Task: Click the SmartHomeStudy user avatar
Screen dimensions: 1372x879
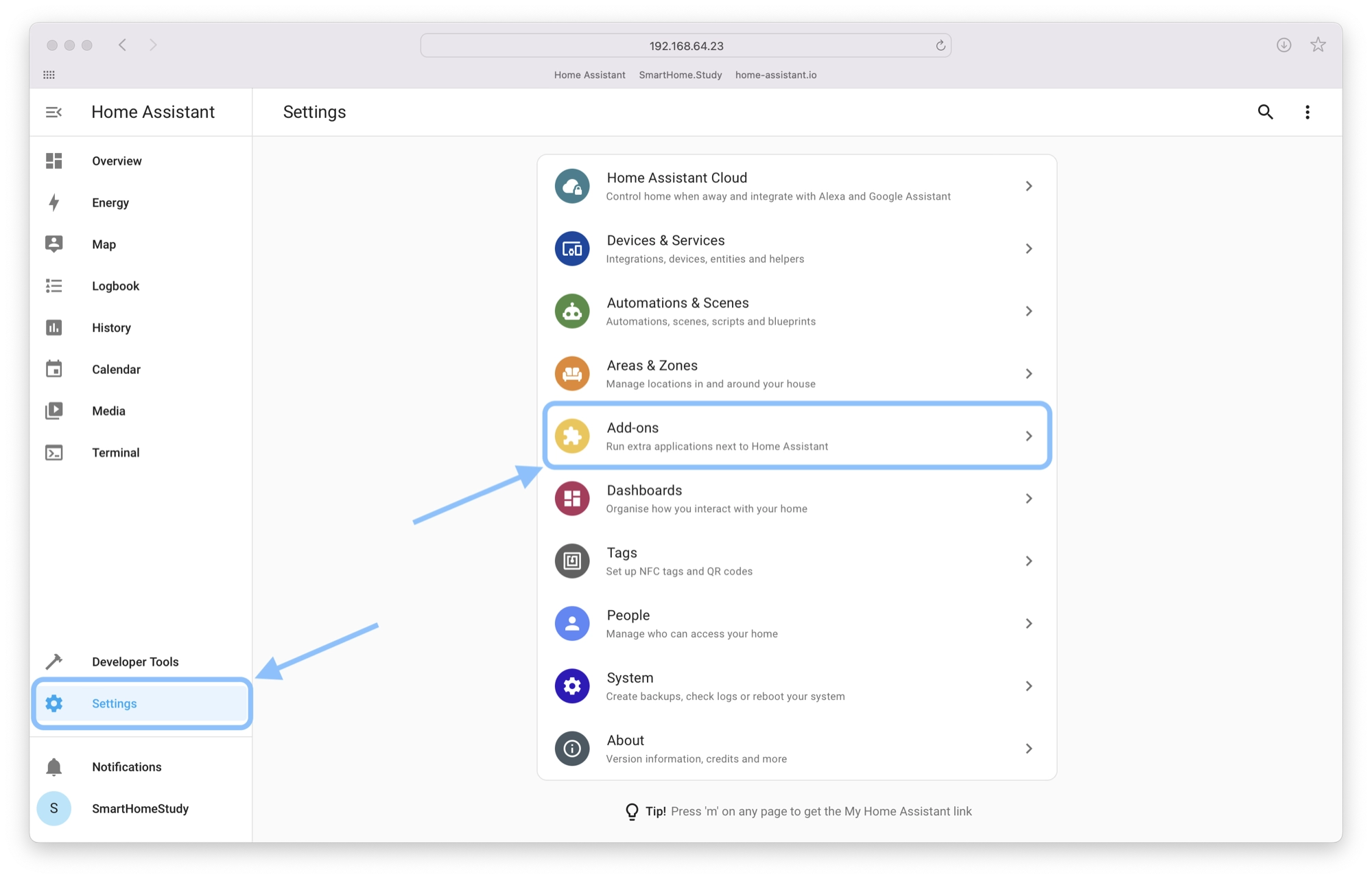Action: (54, 808)
